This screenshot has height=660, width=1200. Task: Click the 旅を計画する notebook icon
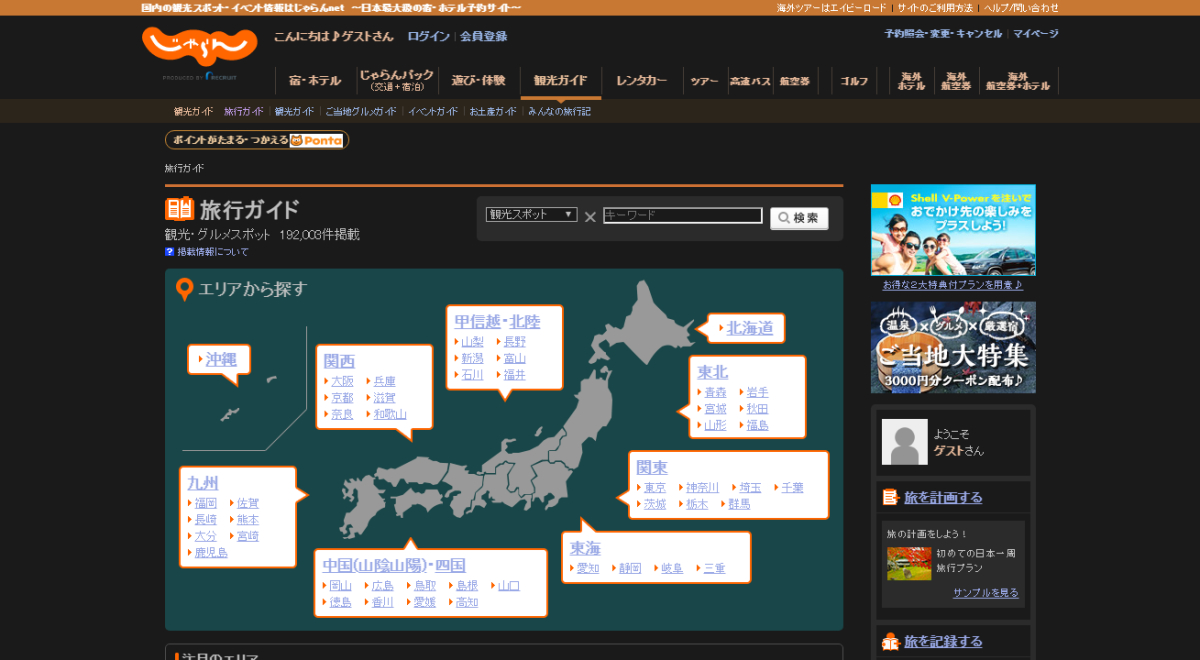[x=890, y=497]
